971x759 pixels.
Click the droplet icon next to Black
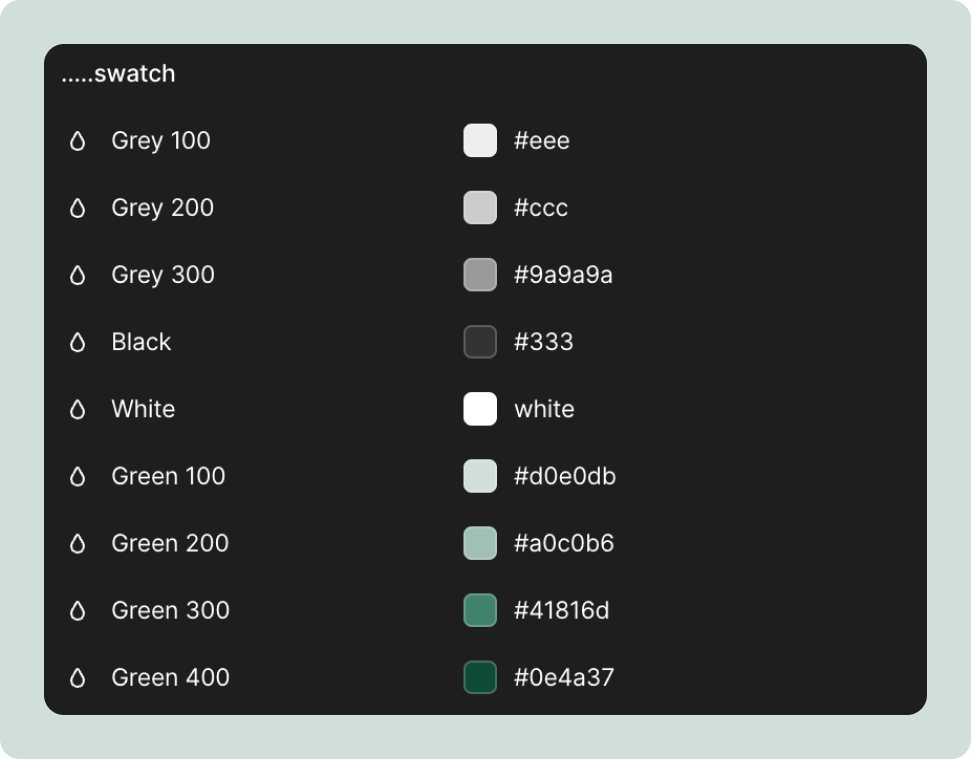80,342
